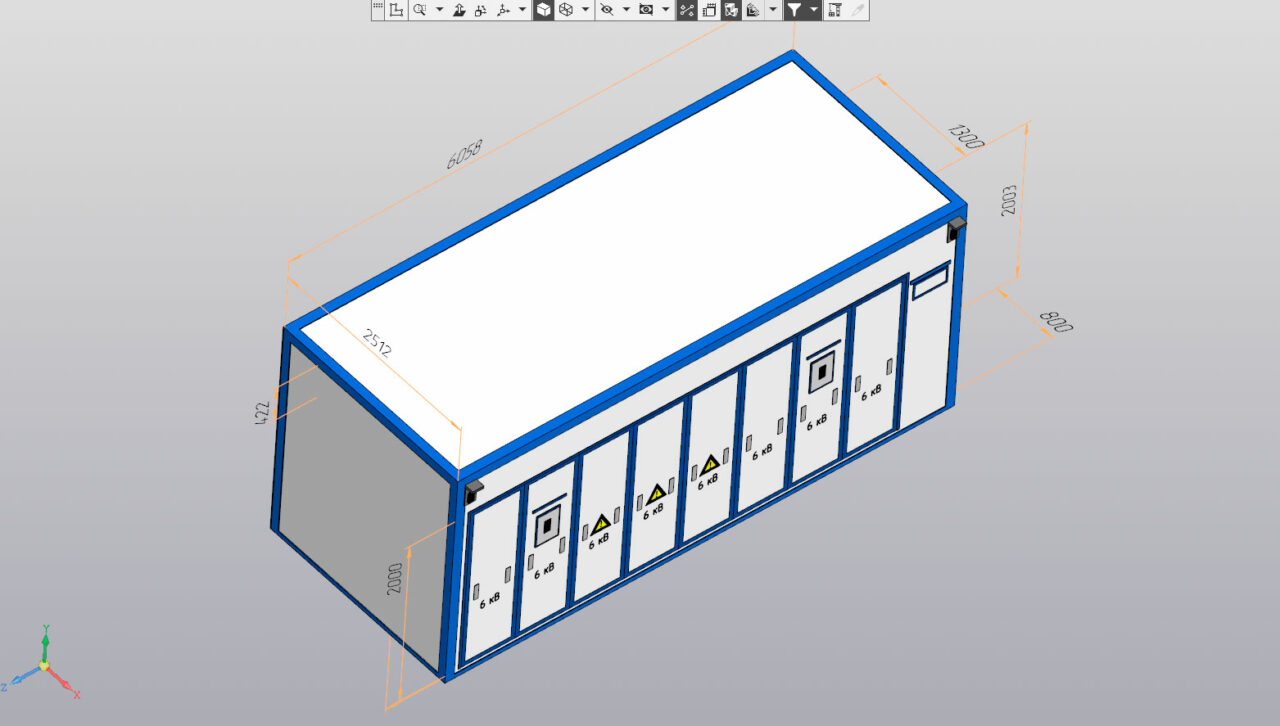This screenshot has width=1280, height=726.
Task: Expand the display mode dropdown after wireframe cube
Action: 585,10
